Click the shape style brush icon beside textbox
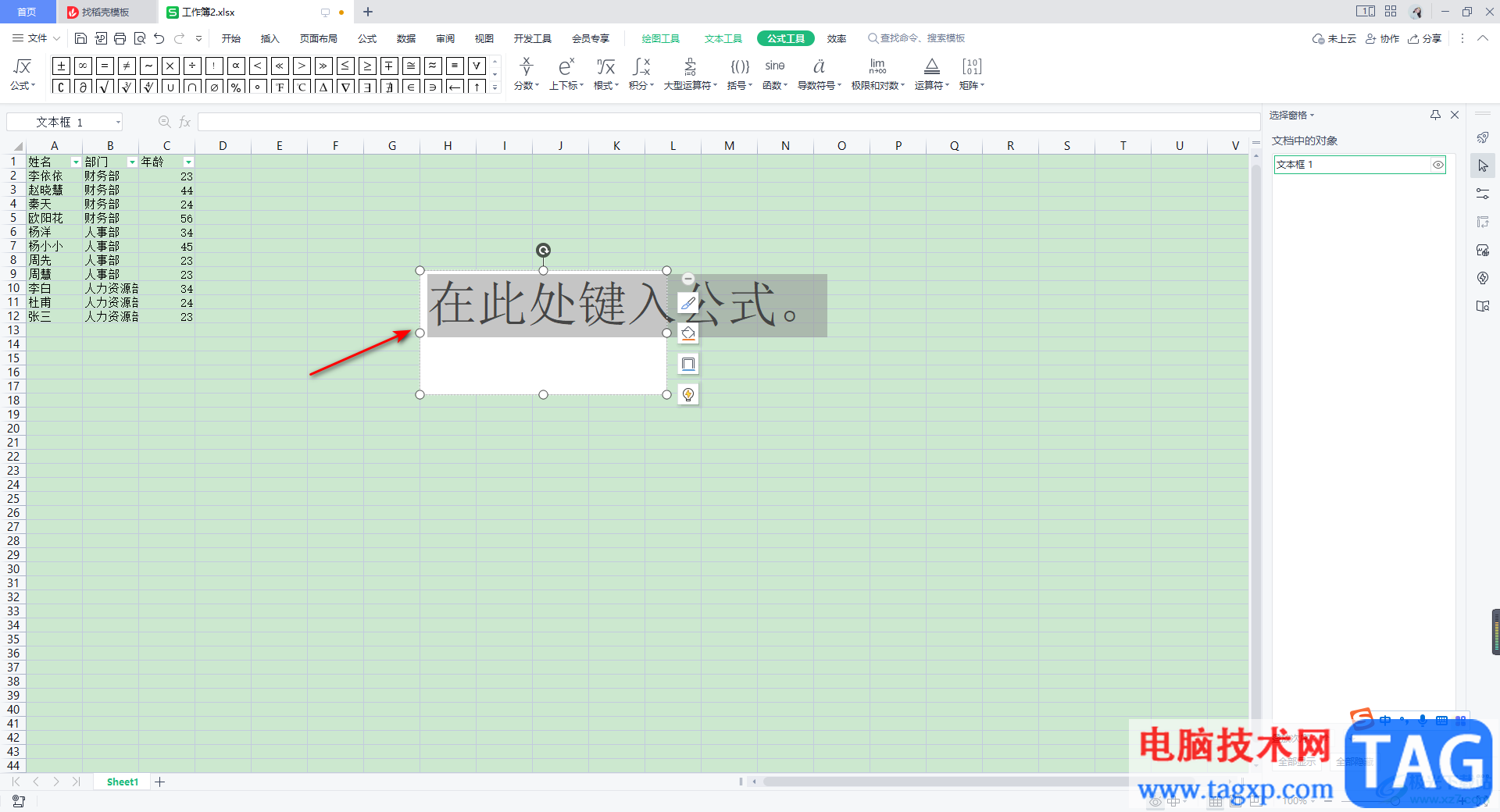 click(x=688, y=303)
